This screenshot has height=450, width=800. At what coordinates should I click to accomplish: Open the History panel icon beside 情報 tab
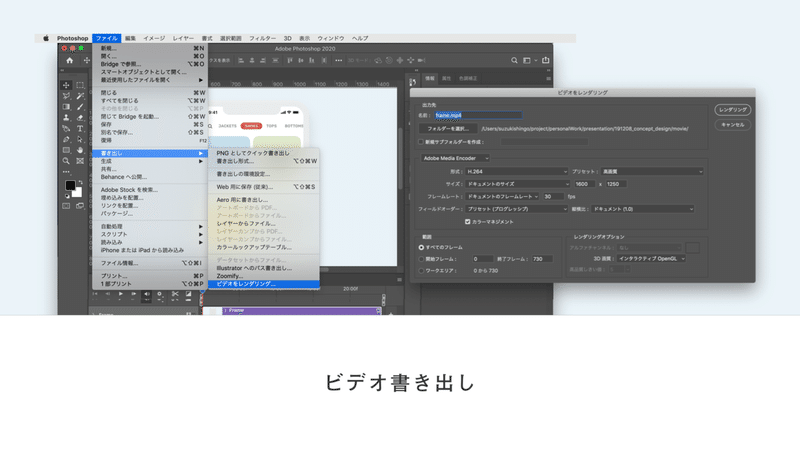pos(412,82)
